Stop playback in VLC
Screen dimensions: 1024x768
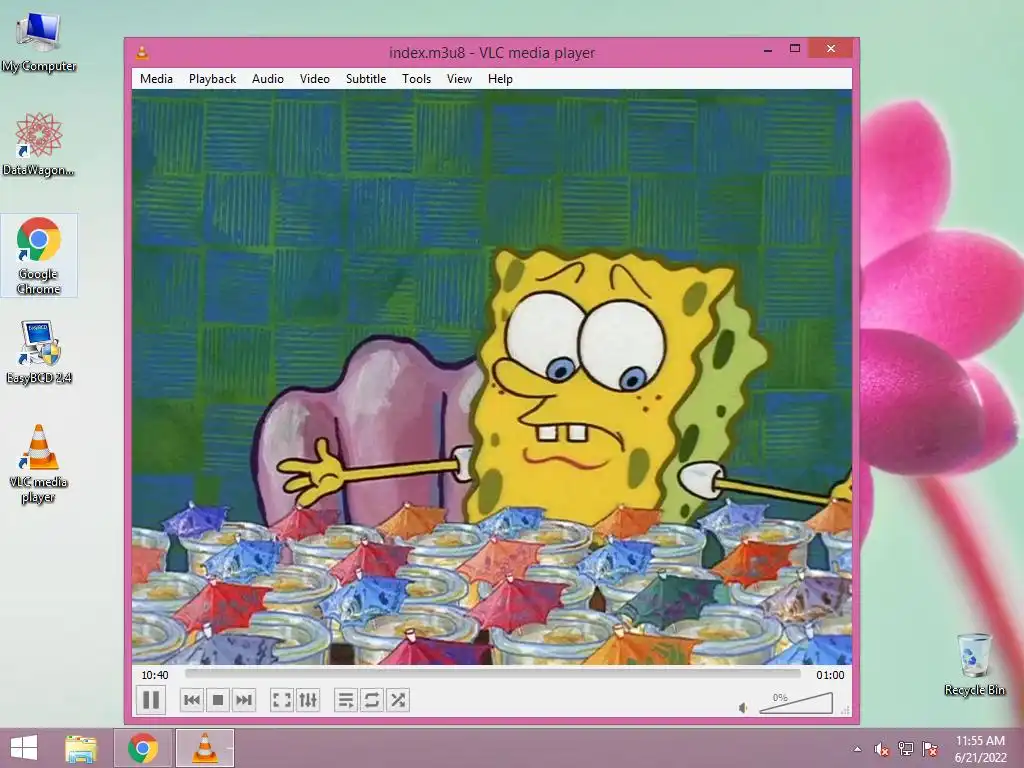(x=217, y=700)
